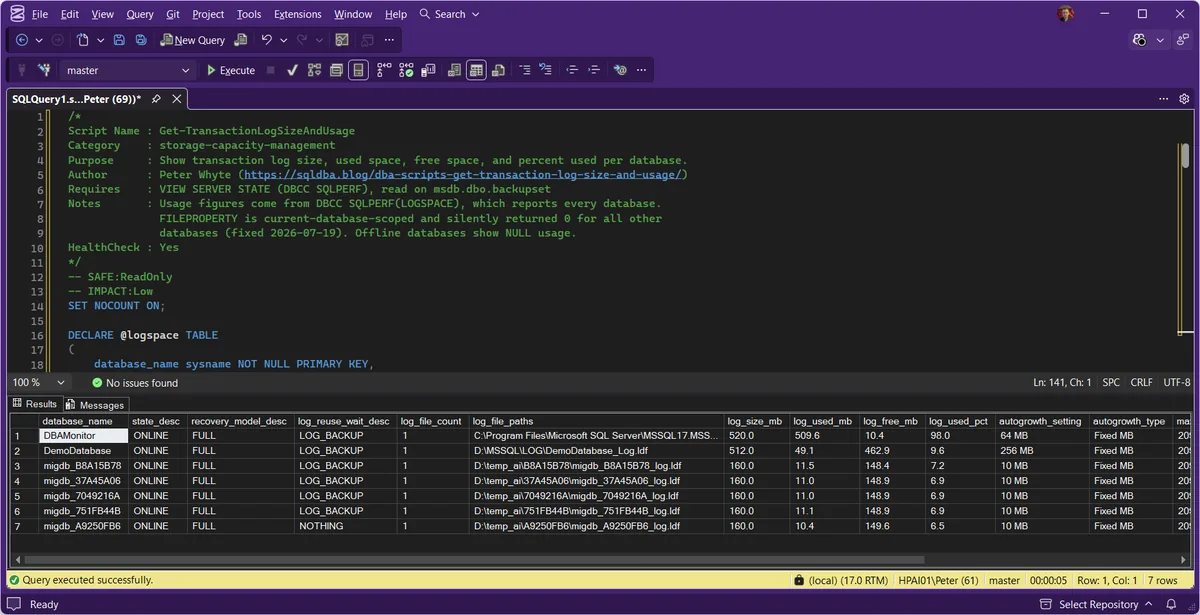1200x615 pixels.
Task: Toggle the IntelliSense enabled icon
Action: coord(358,70)
